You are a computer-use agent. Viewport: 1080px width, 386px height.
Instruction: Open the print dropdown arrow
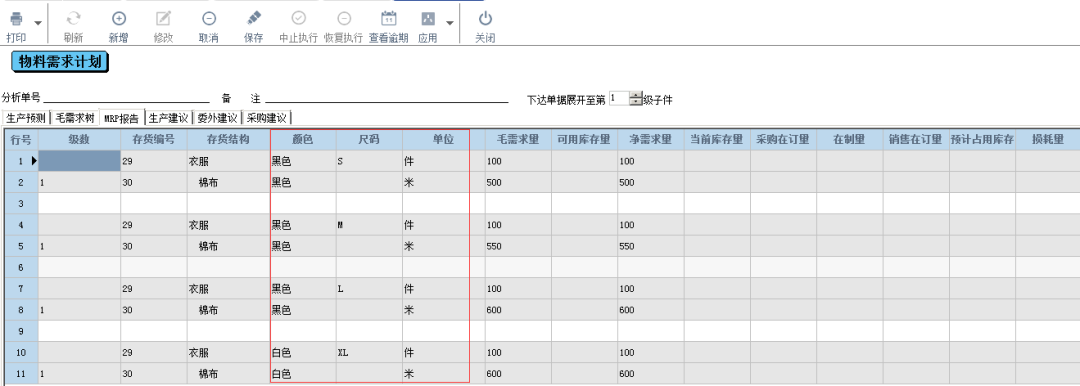(x=38, y=23)
